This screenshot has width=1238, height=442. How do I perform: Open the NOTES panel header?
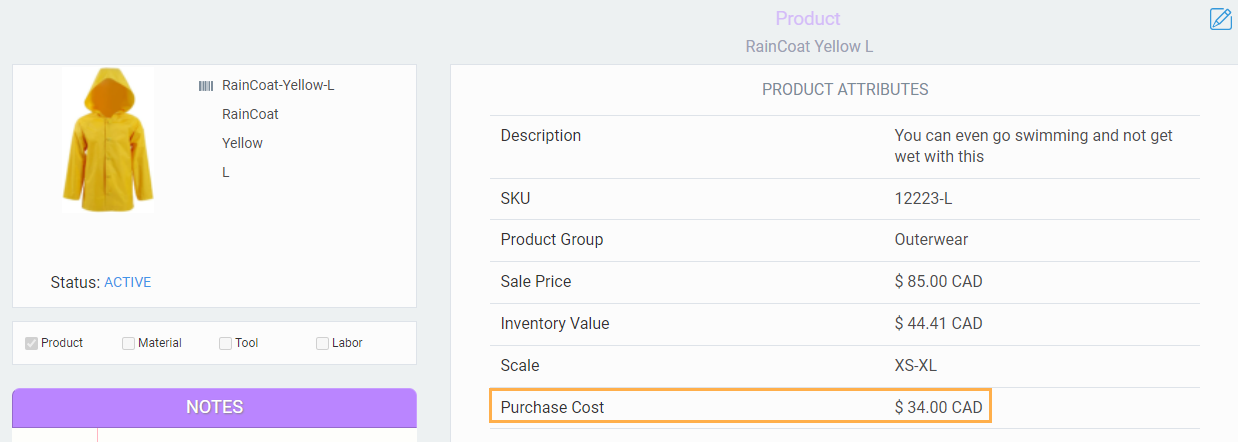point(214,407)
